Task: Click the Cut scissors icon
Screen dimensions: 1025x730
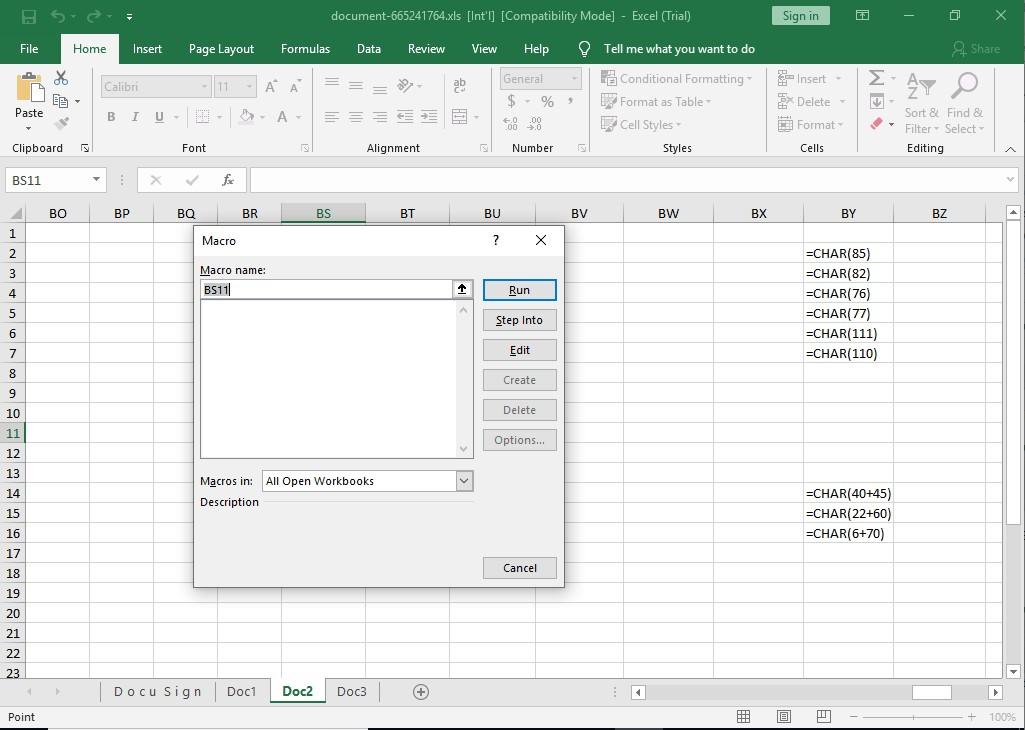Action: tap(61, 78)
